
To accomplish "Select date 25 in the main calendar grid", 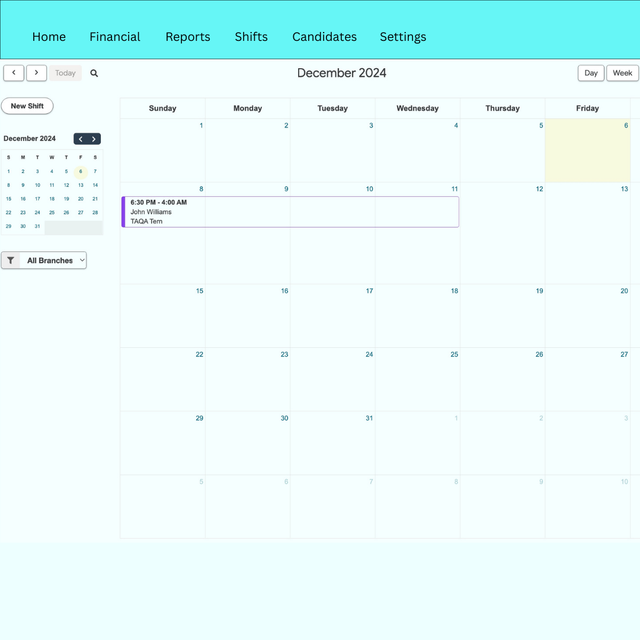I will (417, 380).
